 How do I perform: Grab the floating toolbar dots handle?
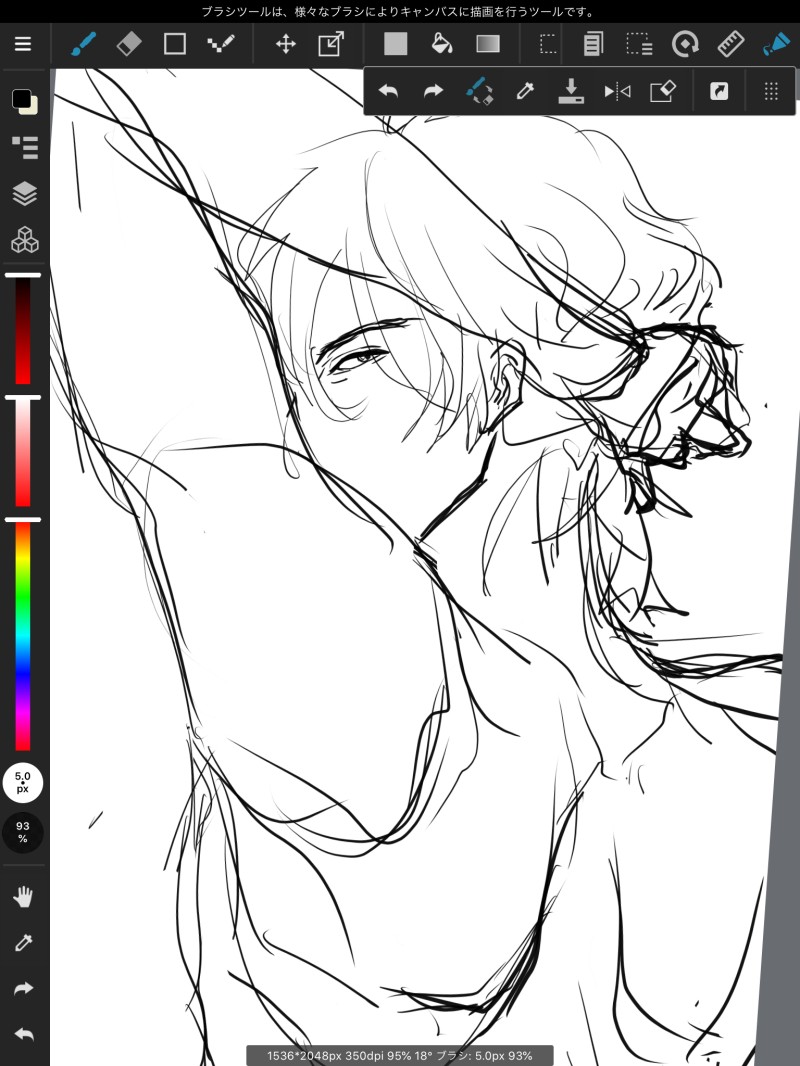tap(771, 91)
